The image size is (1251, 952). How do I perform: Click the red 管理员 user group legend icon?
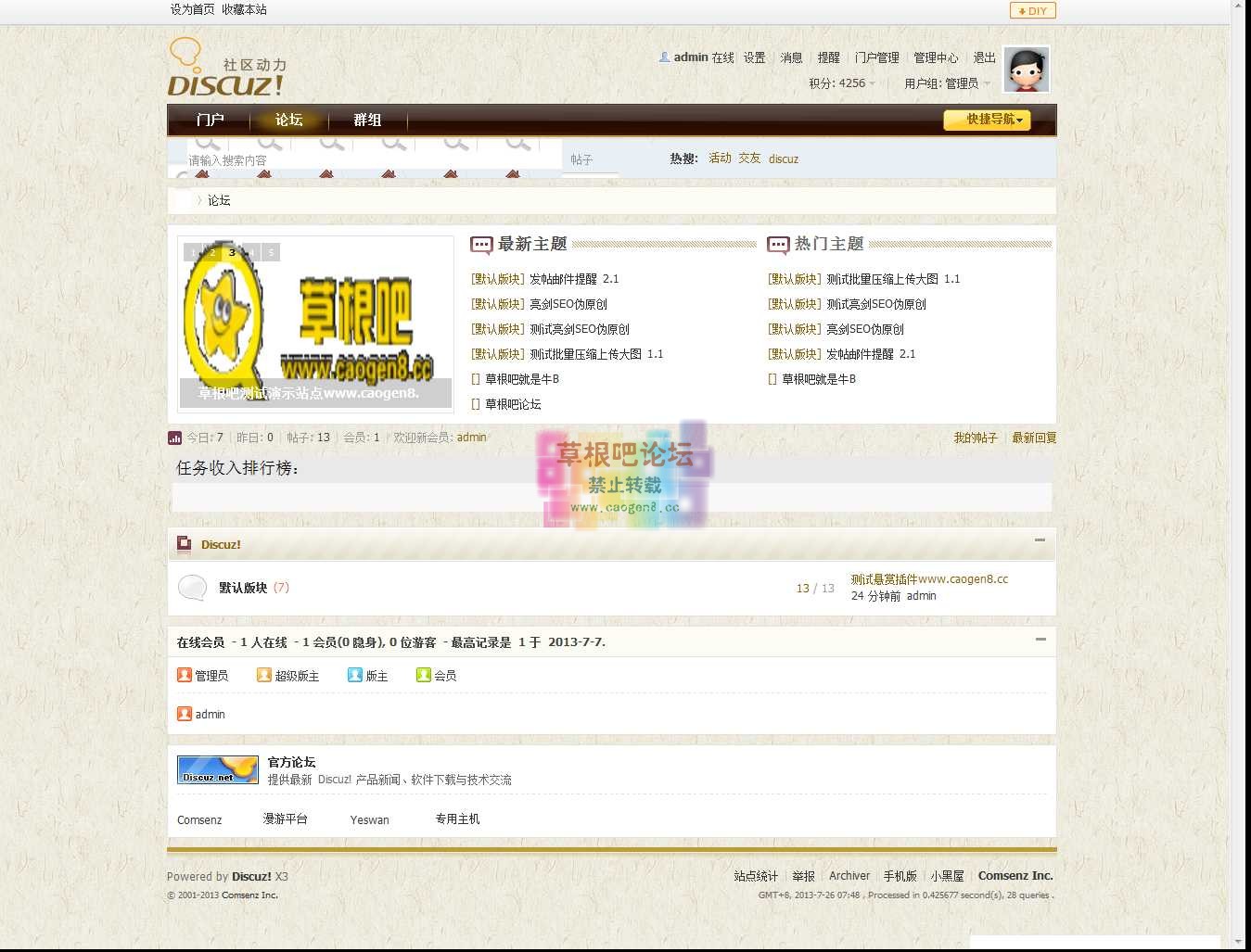(185, 675)
